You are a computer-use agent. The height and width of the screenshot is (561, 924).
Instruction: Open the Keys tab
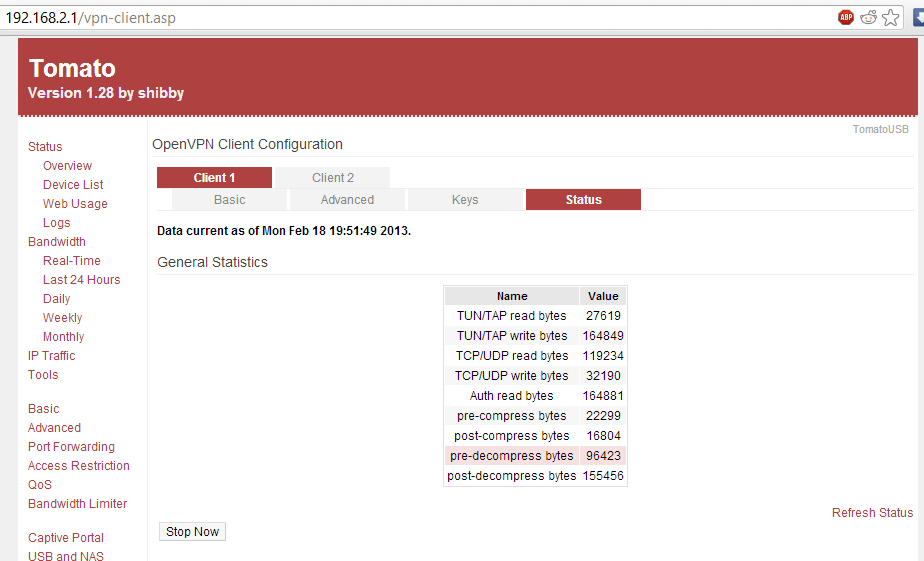click(x=465, y=200)
